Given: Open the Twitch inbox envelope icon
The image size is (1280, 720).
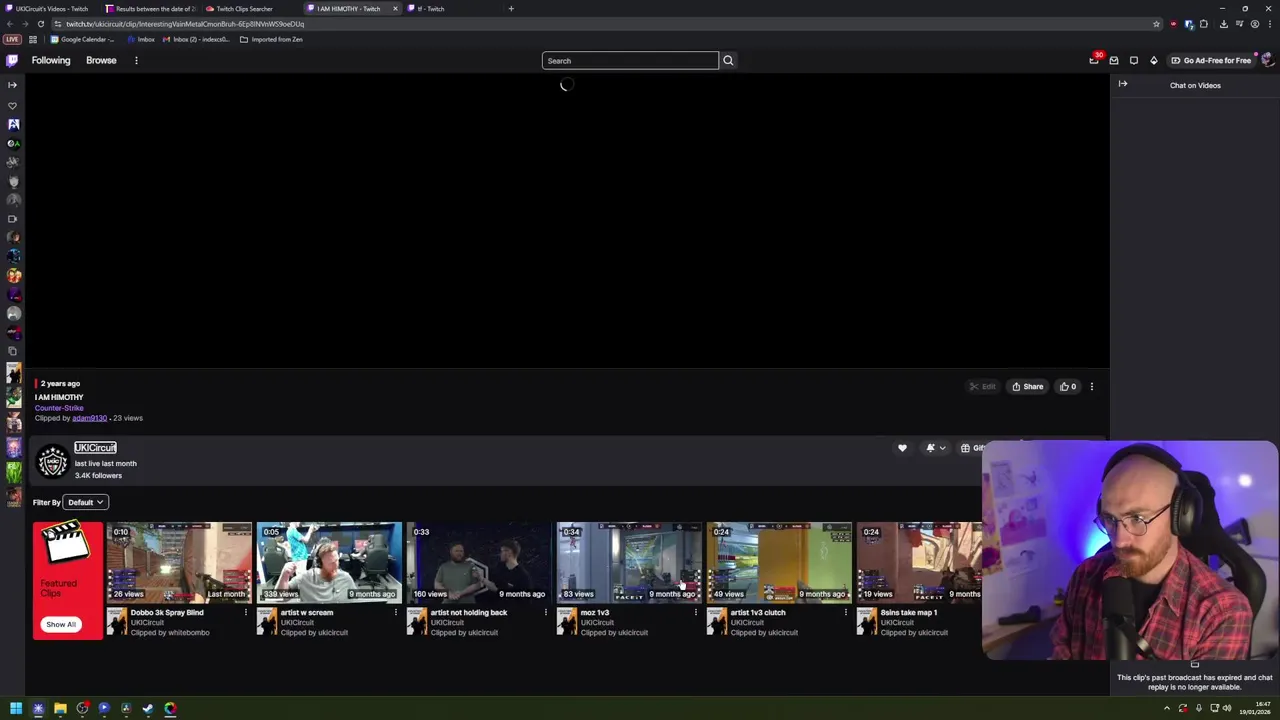Looking at the screenshot, I should tap(1114, 61).
